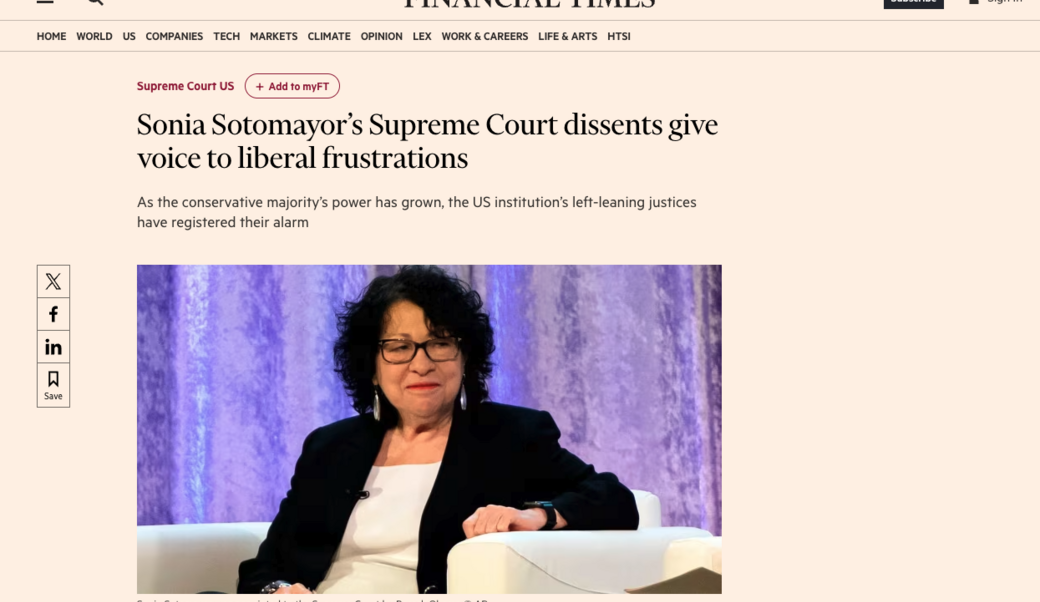Visit the CLIMATE section
The height and width of the screenshot is (602, 1040).
328,36
